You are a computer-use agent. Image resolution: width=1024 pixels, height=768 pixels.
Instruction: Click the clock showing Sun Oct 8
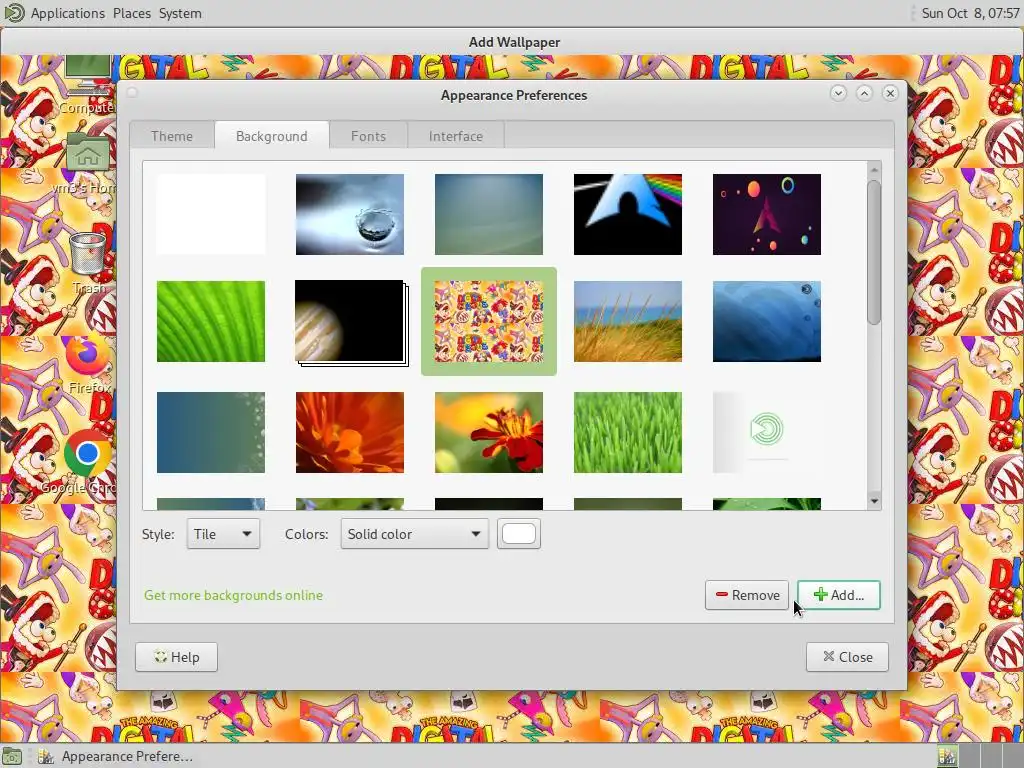[x=970, y=13]
